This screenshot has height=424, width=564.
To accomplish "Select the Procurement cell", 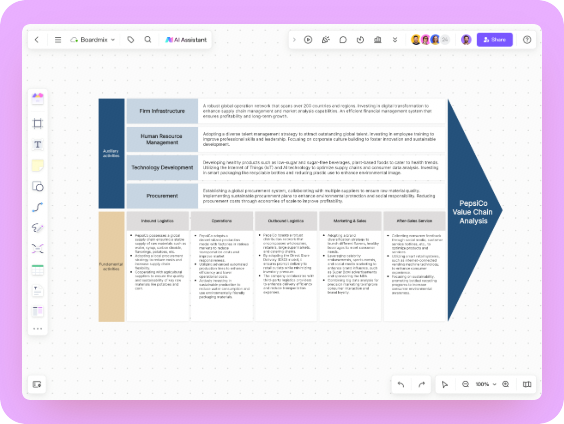I will 162,196.
